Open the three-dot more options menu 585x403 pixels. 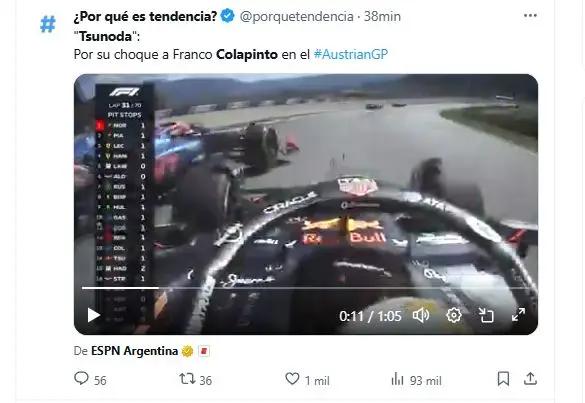point(530,16)
